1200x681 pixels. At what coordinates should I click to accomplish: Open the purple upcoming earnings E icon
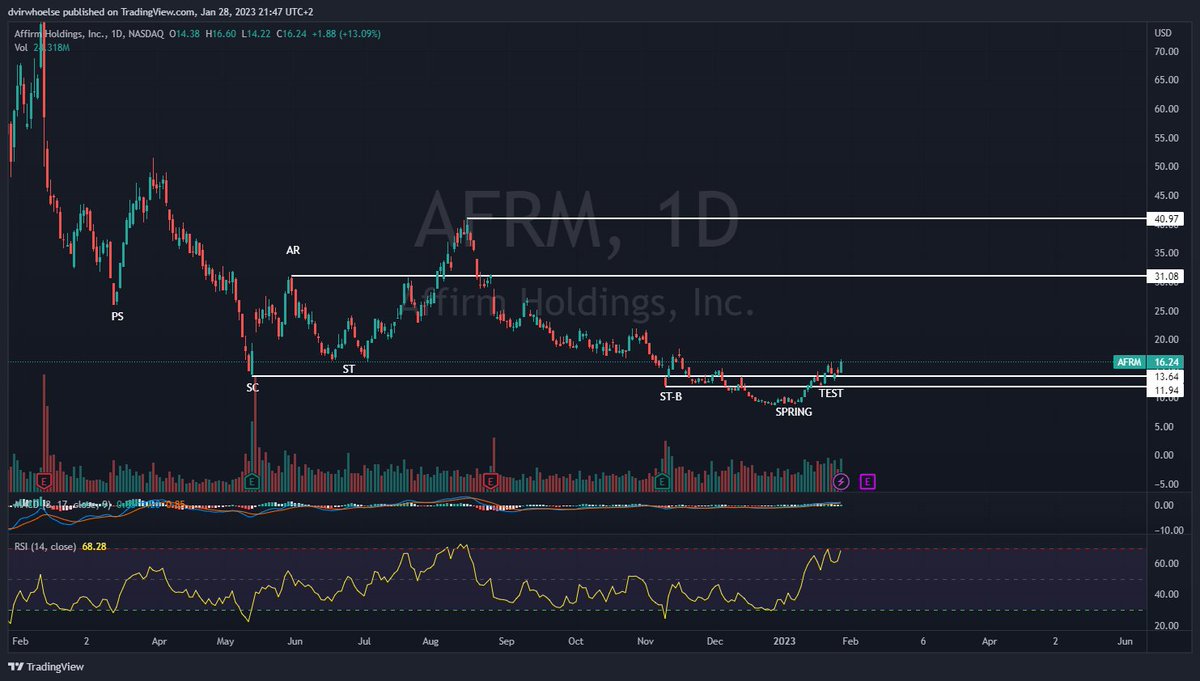pos(867,482)
